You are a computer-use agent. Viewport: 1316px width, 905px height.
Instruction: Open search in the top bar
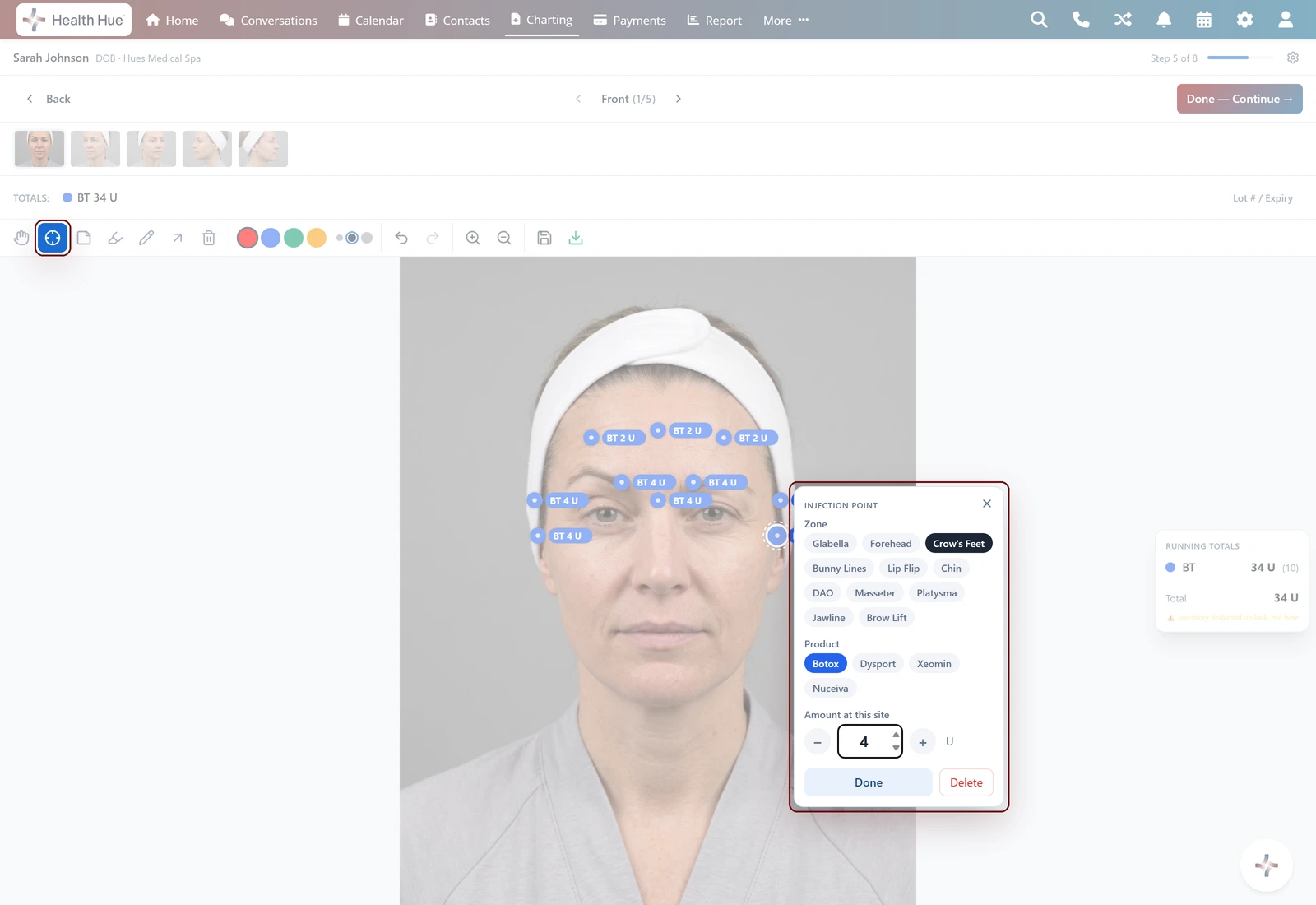tap(1039, 20)
